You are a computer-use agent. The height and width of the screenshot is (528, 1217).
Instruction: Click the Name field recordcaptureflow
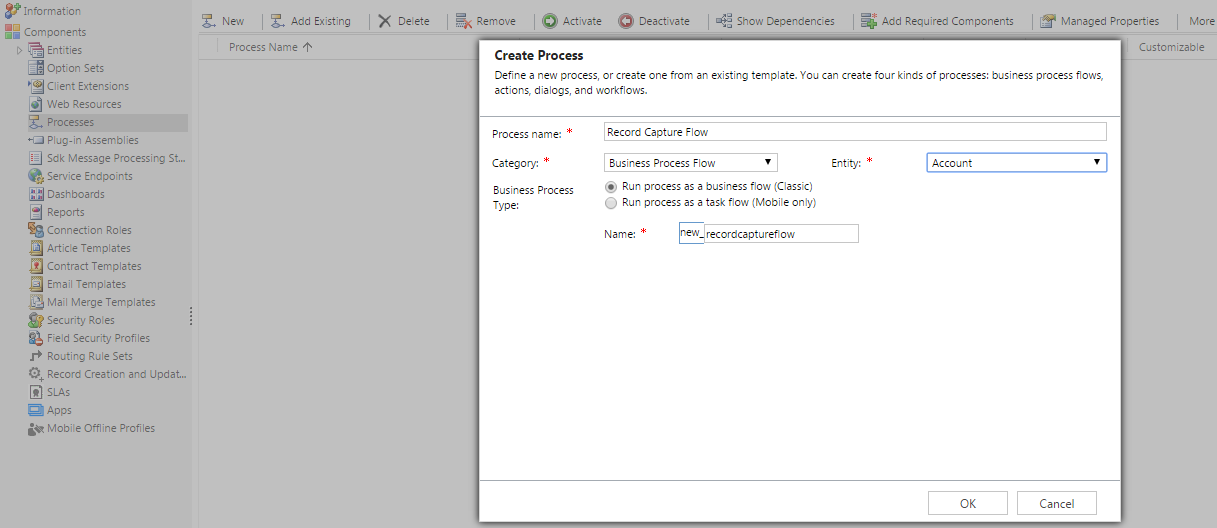pyautogui.click(x=782, y=233)
